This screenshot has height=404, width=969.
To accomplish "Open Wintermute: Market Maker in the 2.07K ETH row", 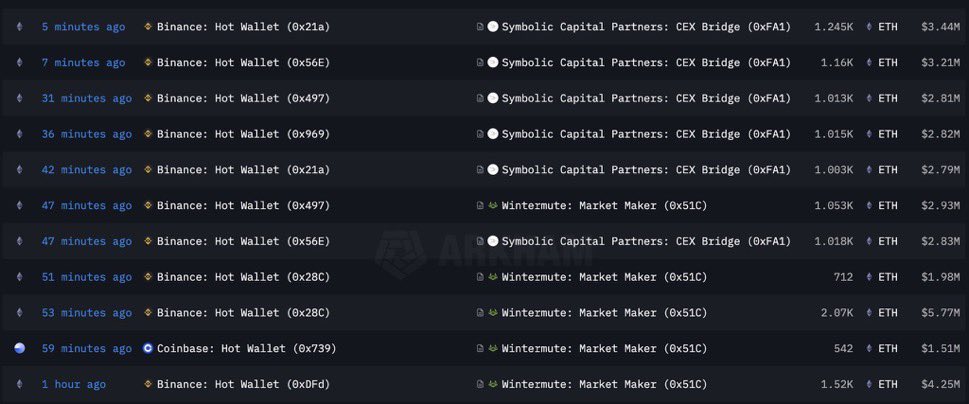I will pos(604,313).
